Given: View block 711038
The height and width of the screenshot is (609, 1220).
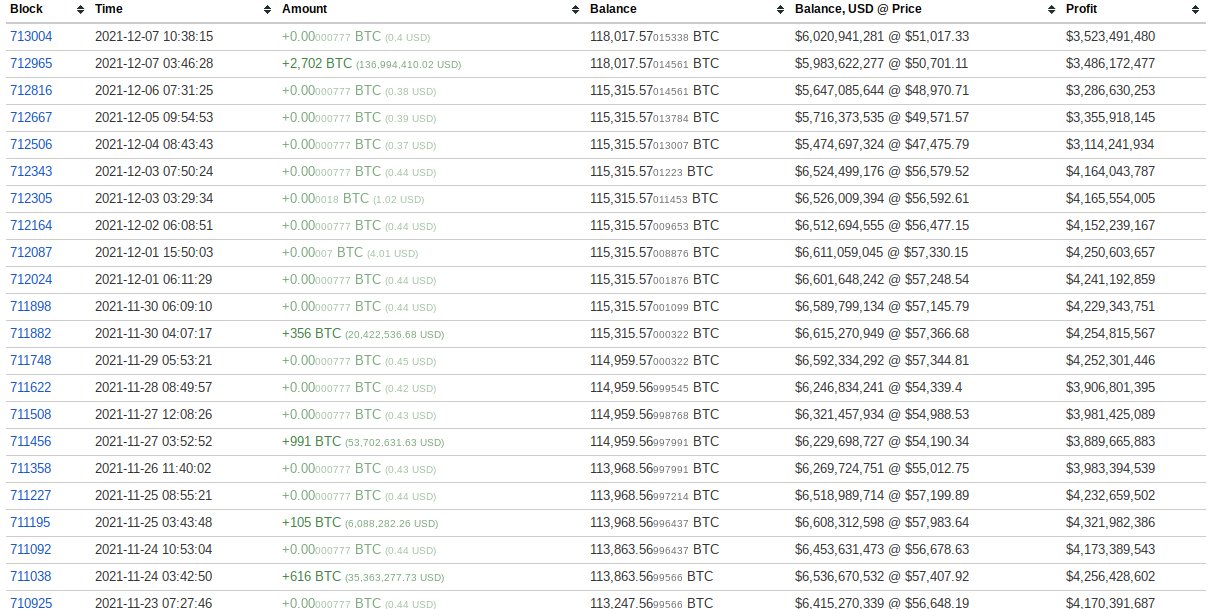Looking at the screenshot, I should (x=22, y=576).
